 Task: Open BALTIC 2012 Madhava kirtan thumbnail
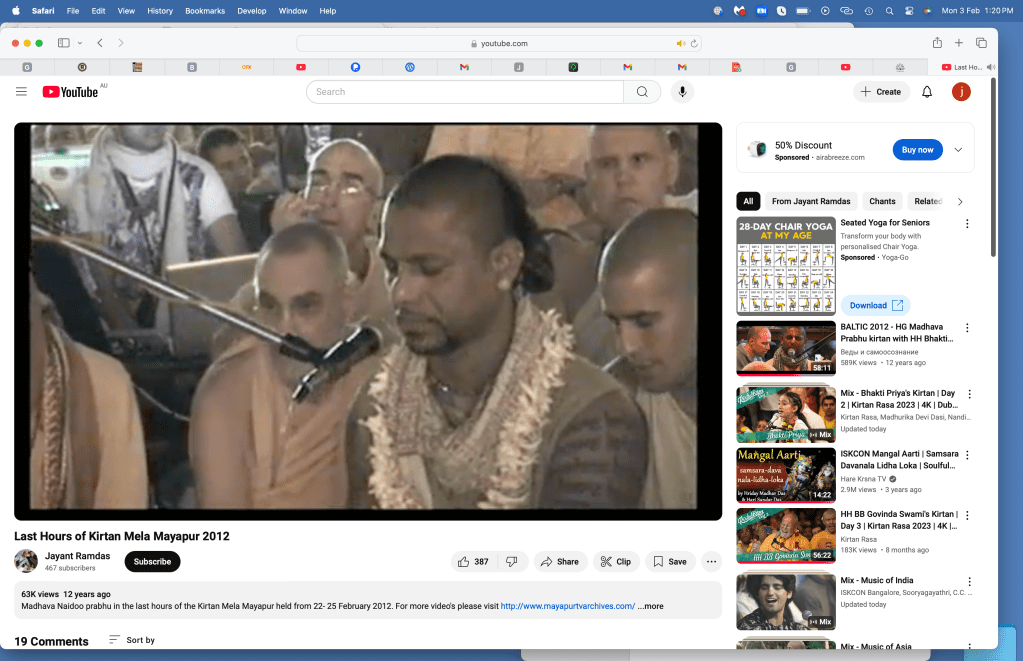[x=786, y=347]
